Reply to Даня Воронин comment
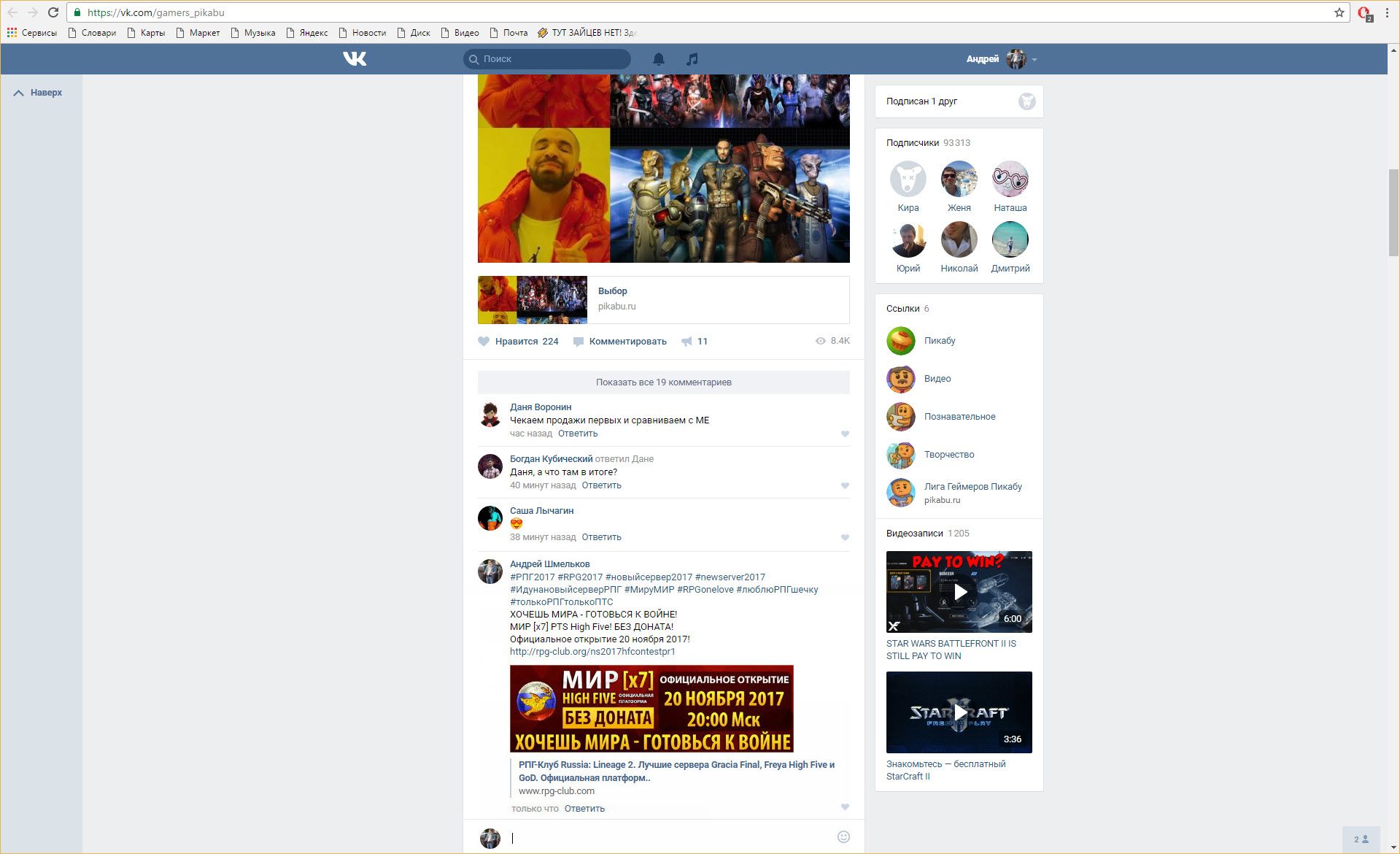 (x=578, y=434)
